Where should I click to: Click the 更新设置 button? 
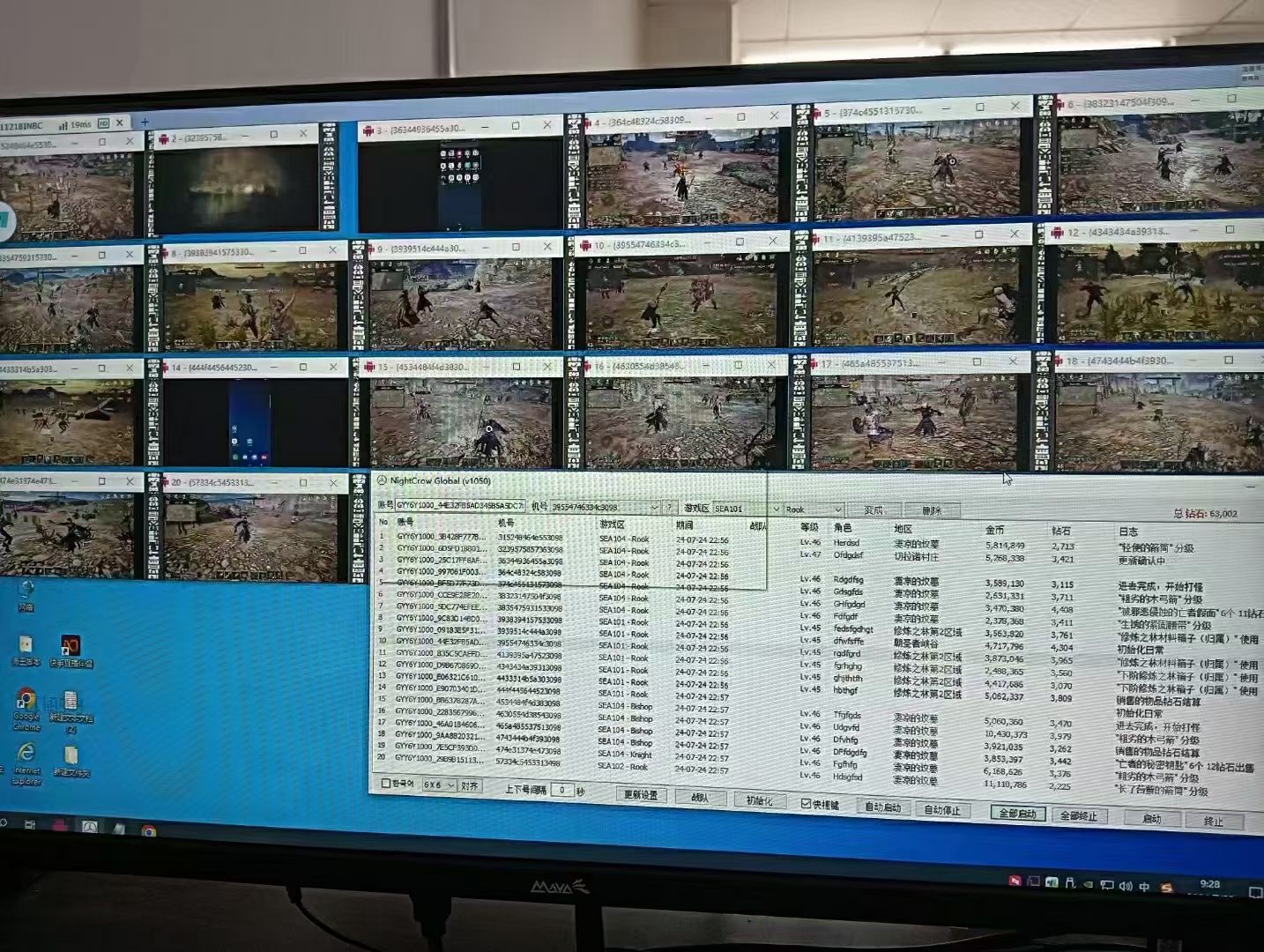coord(640,794)
